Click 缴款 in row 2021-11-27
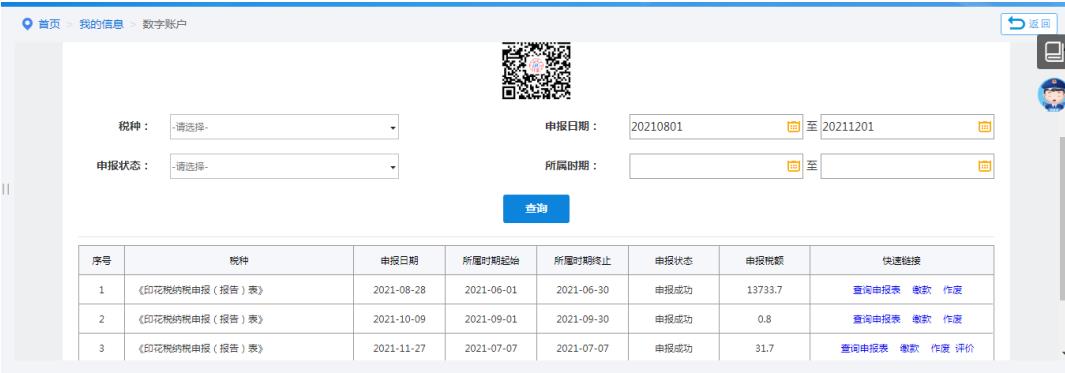The height and width of the screenshot is (373, 1065). click(x=909, y=349)
